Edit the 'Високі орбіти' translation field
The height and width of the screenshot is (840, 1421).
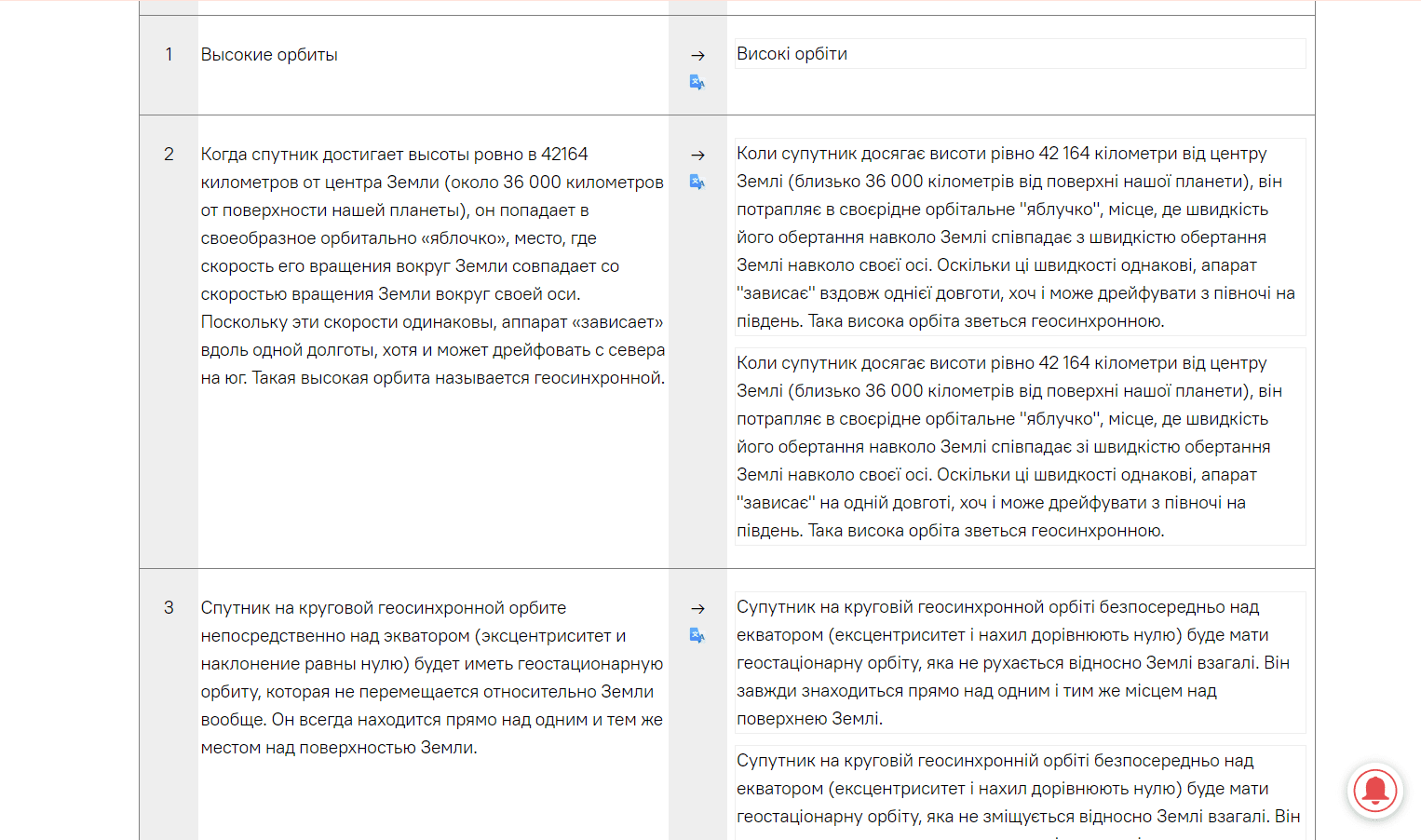point(1020,54)
